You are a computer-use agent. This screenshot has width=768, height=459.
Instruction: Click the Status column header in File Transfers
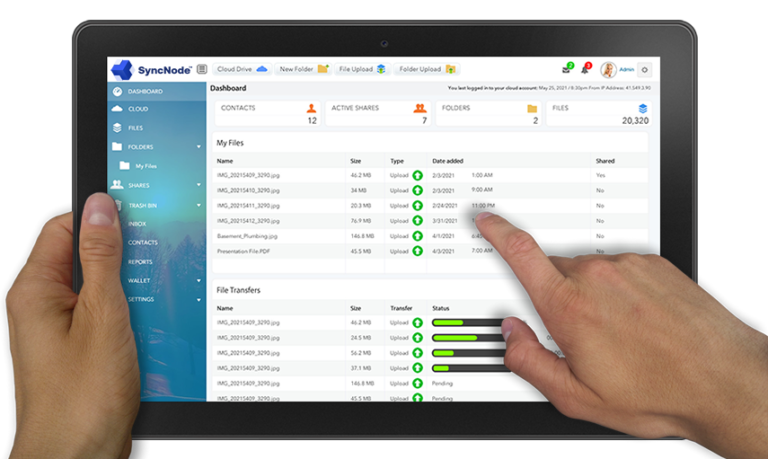pyautogui.click(x=440, y=308)
